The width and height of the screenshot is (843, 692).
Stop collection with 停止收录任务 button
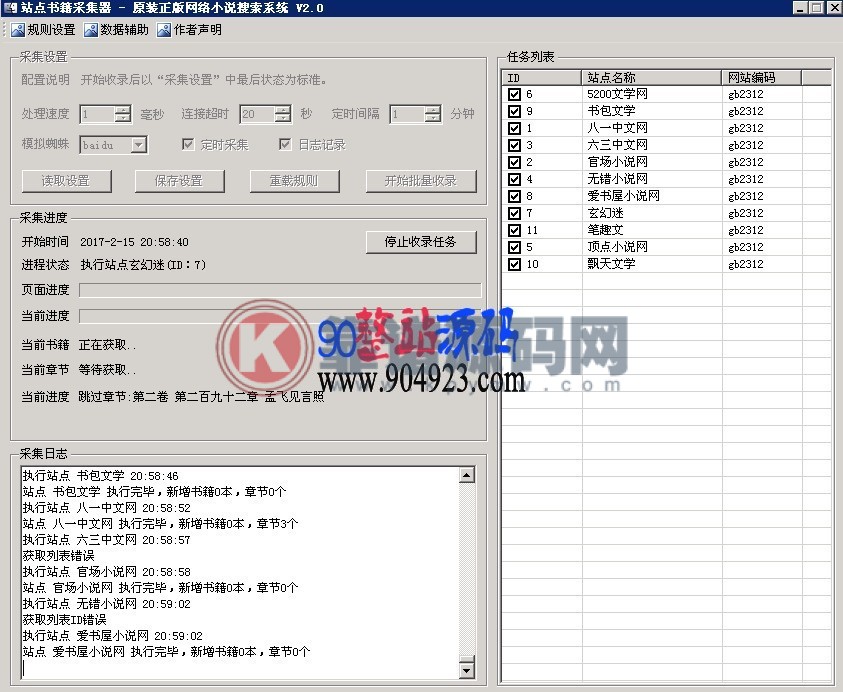pos(421,242)
